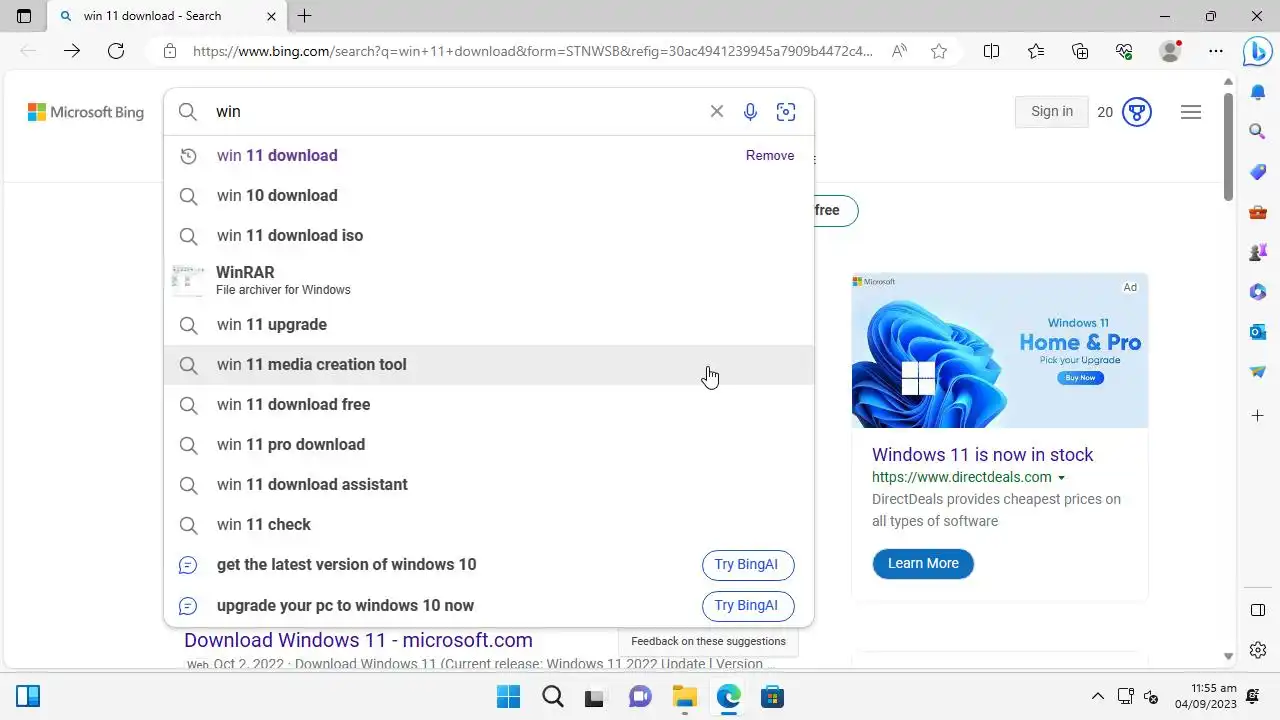Open Bing hamburger settings menu
The width and height of the screenshot is (1280, 720).
click(1191, 112)
